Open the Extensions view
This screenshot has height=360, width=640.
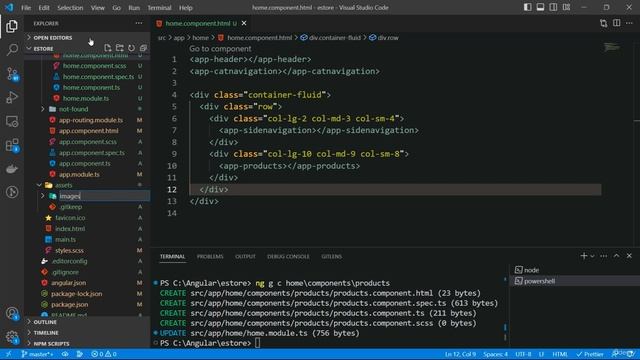pos(12,145)
